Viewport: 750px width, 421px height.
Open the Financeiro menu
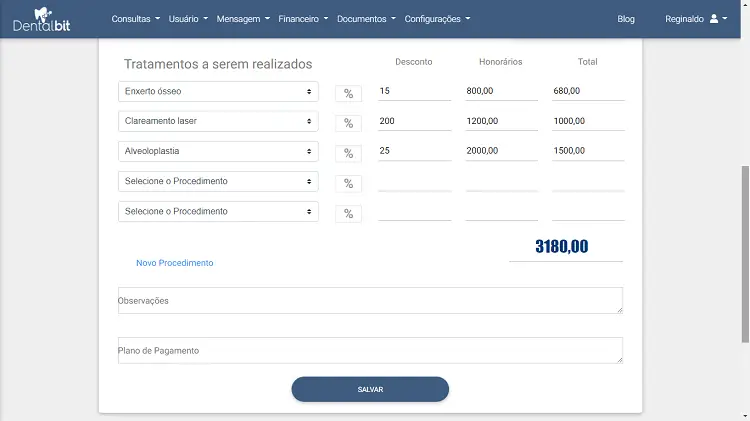click(304, 19)
